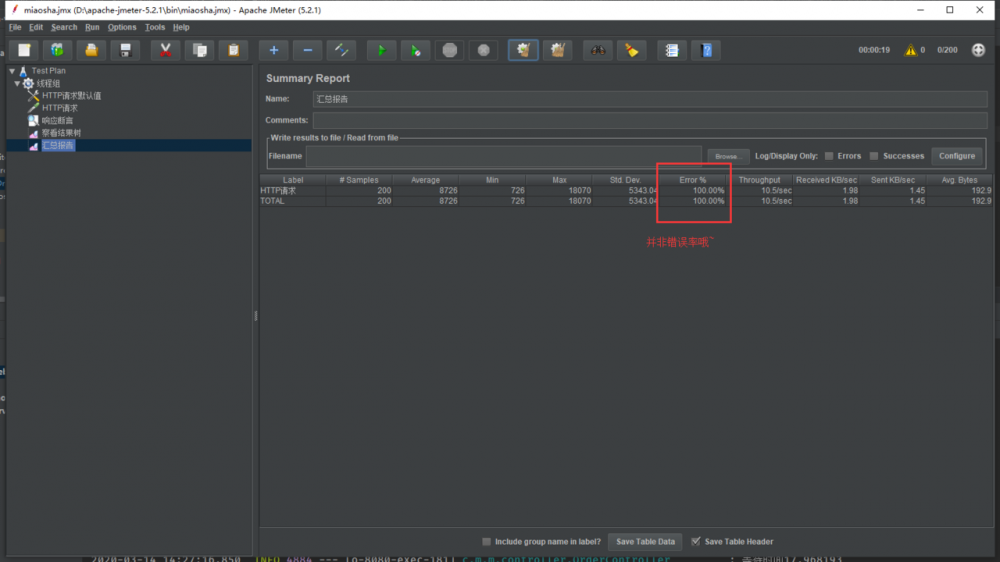1000x562 pixels.
Task: Open the Help menu
Action: pos(181,27)
